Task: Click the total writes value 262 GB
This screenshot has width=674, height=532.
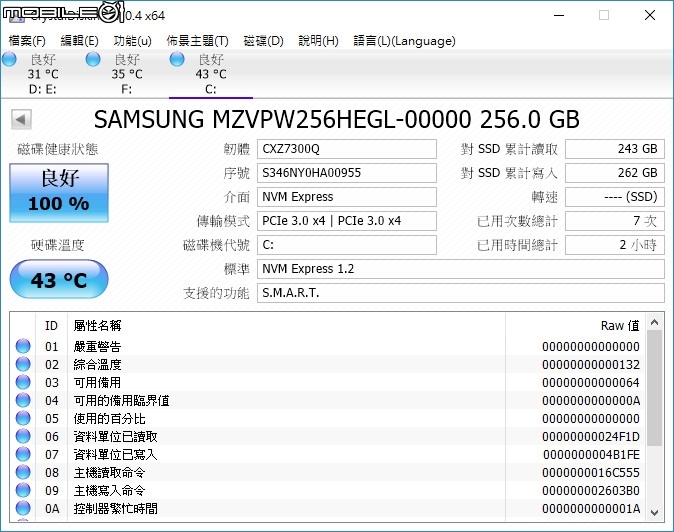Action: tap(615, 173)
